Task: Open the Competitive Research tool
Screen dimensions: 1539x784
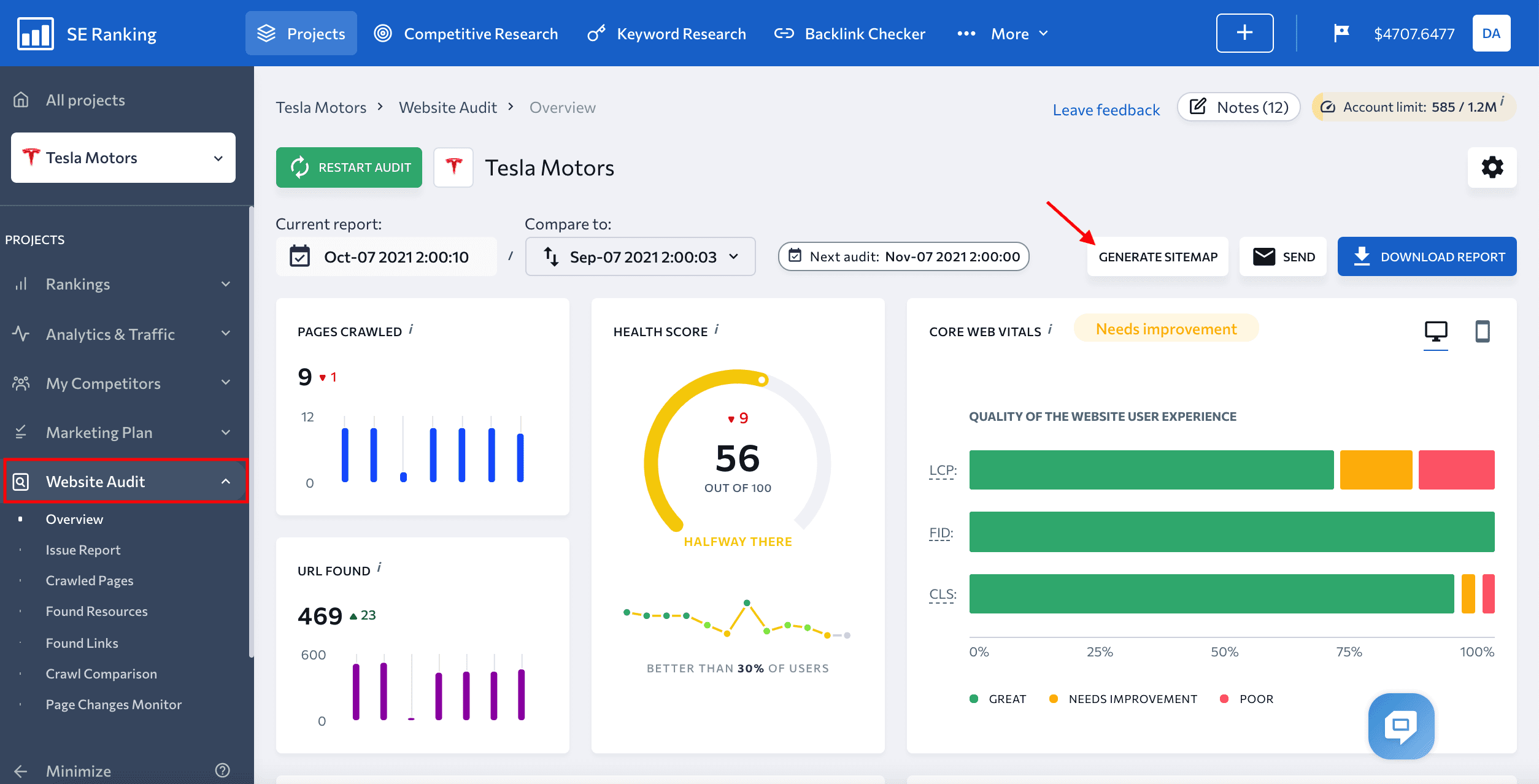Action: coord(479,33)
